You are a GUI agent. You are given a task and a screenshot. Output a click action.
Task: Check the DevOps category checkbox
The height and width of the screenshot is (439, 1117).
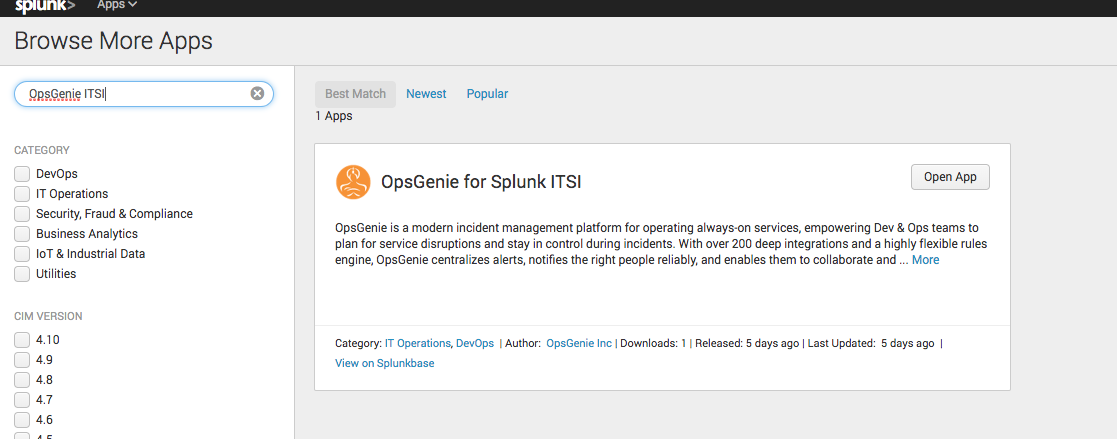(x=22, y=174)
